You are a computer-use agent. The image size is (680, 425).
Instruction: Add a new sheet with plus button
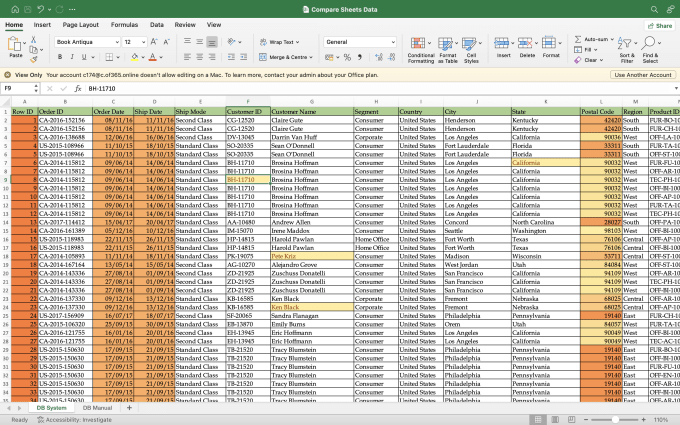129,408
